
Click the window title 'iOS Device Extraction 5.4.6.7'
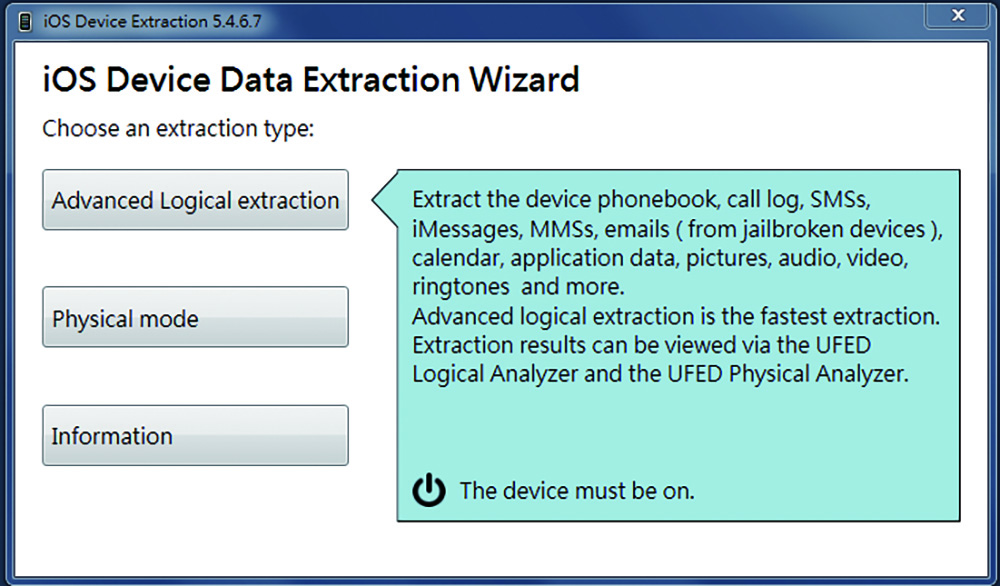pos(152,22)
